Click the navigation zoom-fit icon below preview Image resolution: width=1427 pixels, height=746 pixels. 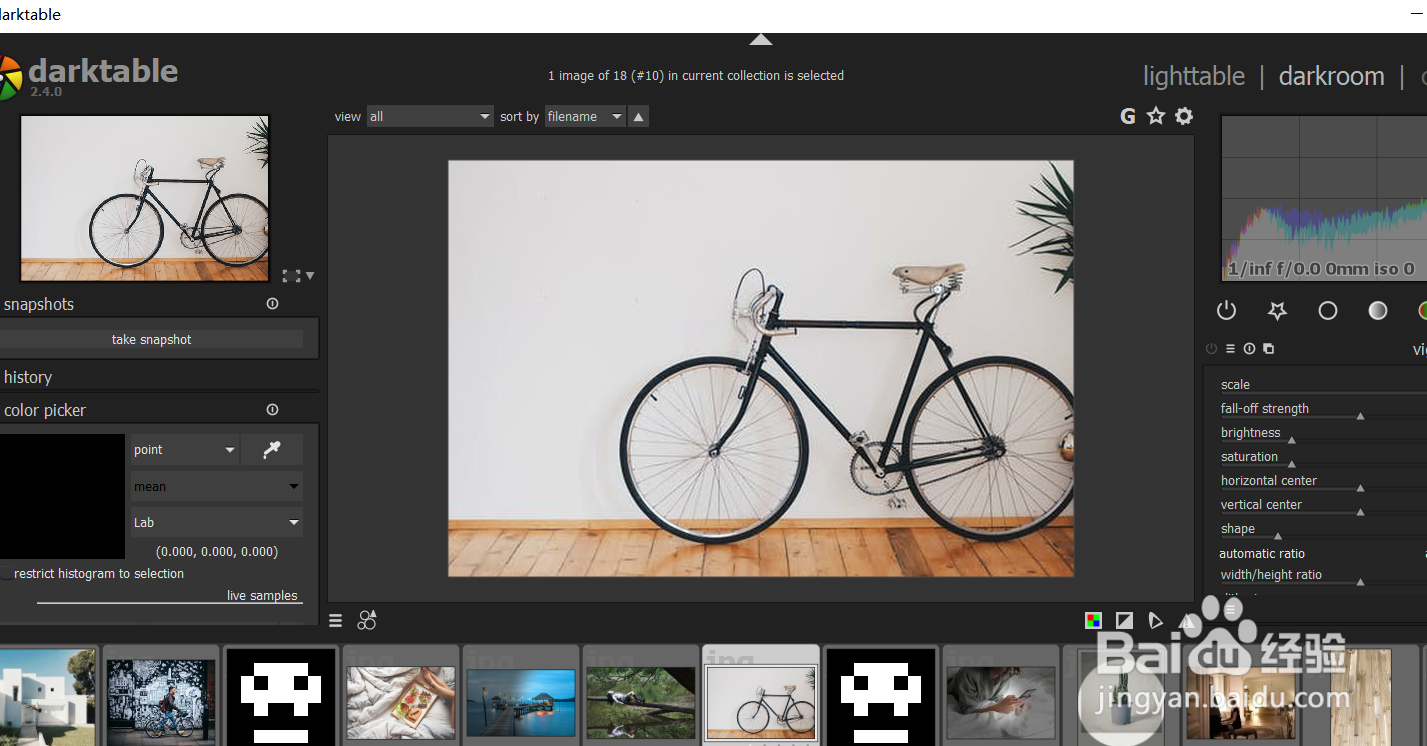pos(291,275)
